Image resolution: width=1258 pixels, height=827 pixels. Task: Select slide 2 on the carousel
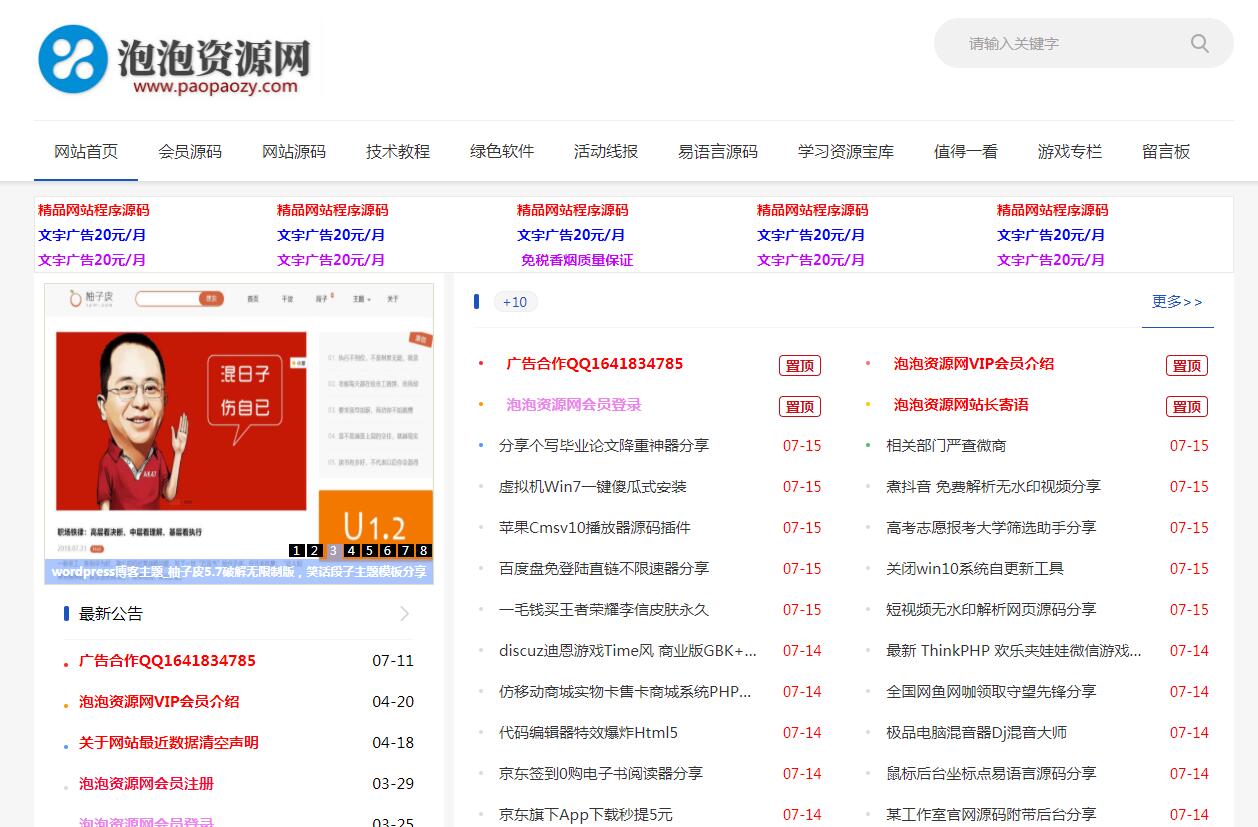pos(315,550)
